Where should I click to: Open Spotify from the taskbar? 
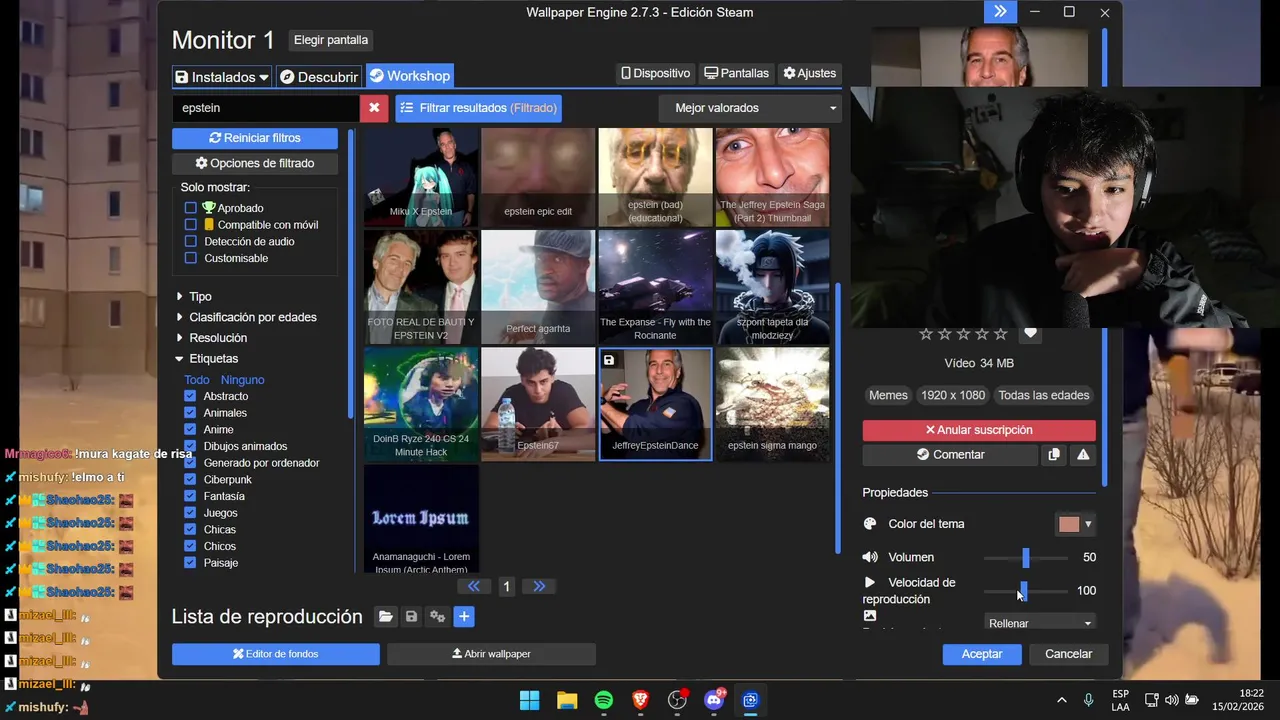point(604,700)
